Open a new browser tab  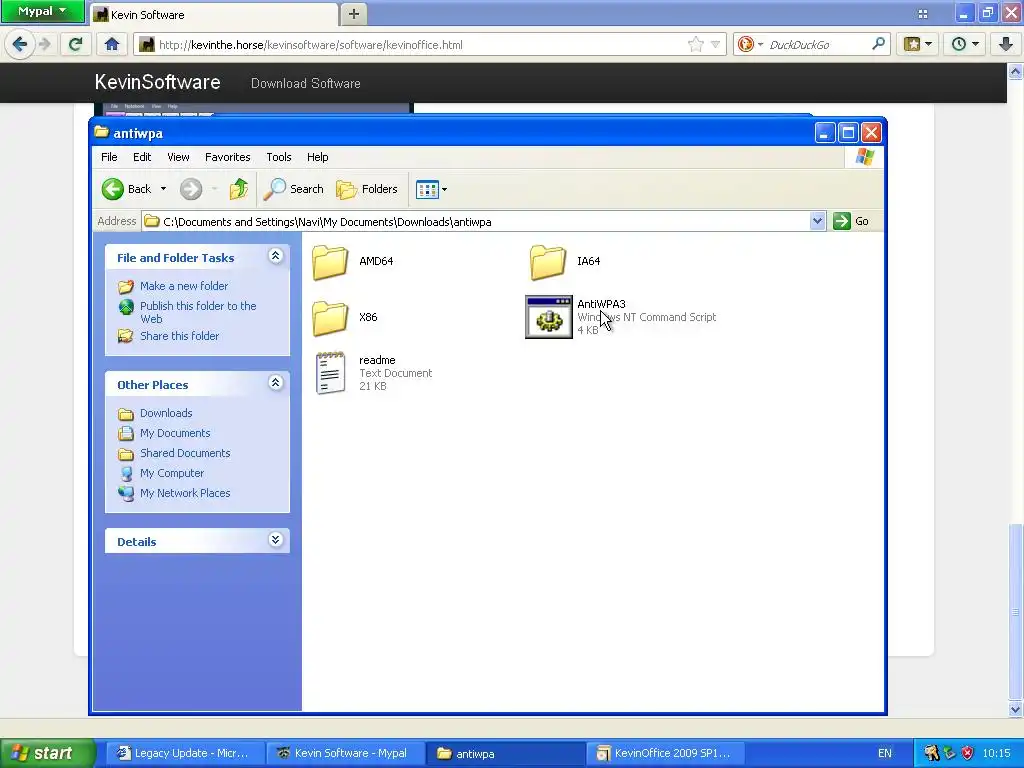(x=353, y=14)
